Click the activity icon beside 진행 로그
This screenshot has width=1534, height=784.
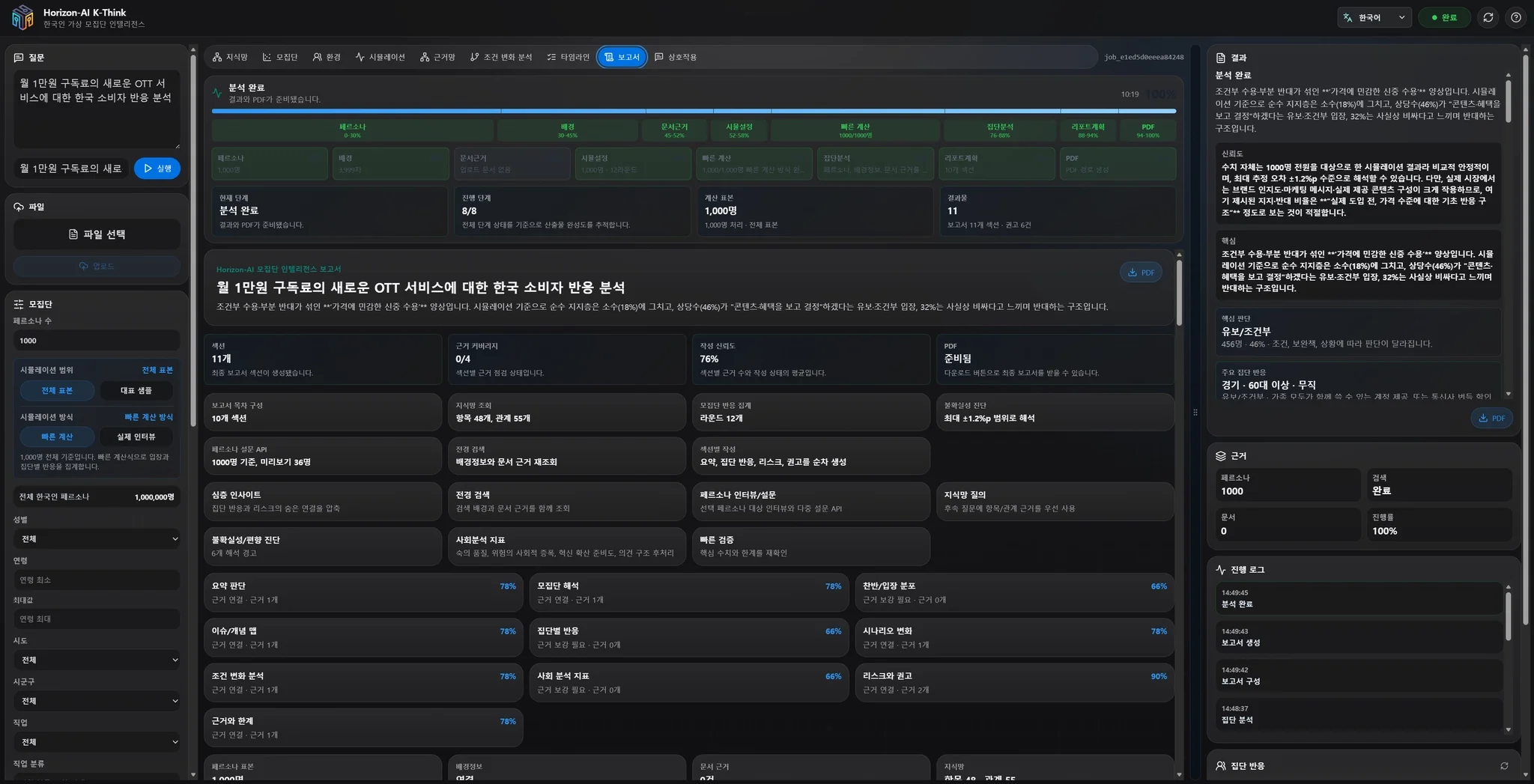point(1221,570)
